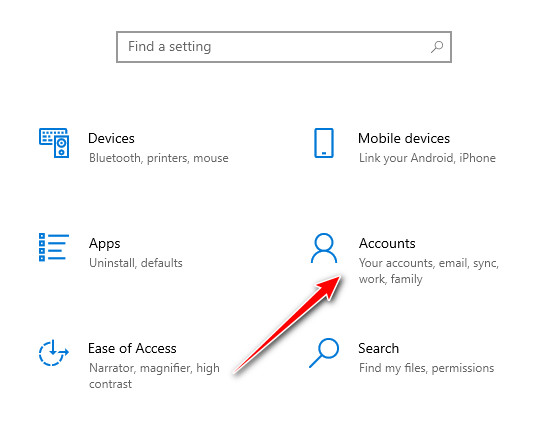Viewport: 549px width, 426px height.
Task: Click the Devices keyboard and speaker icon
Action: tap(54, 143)
